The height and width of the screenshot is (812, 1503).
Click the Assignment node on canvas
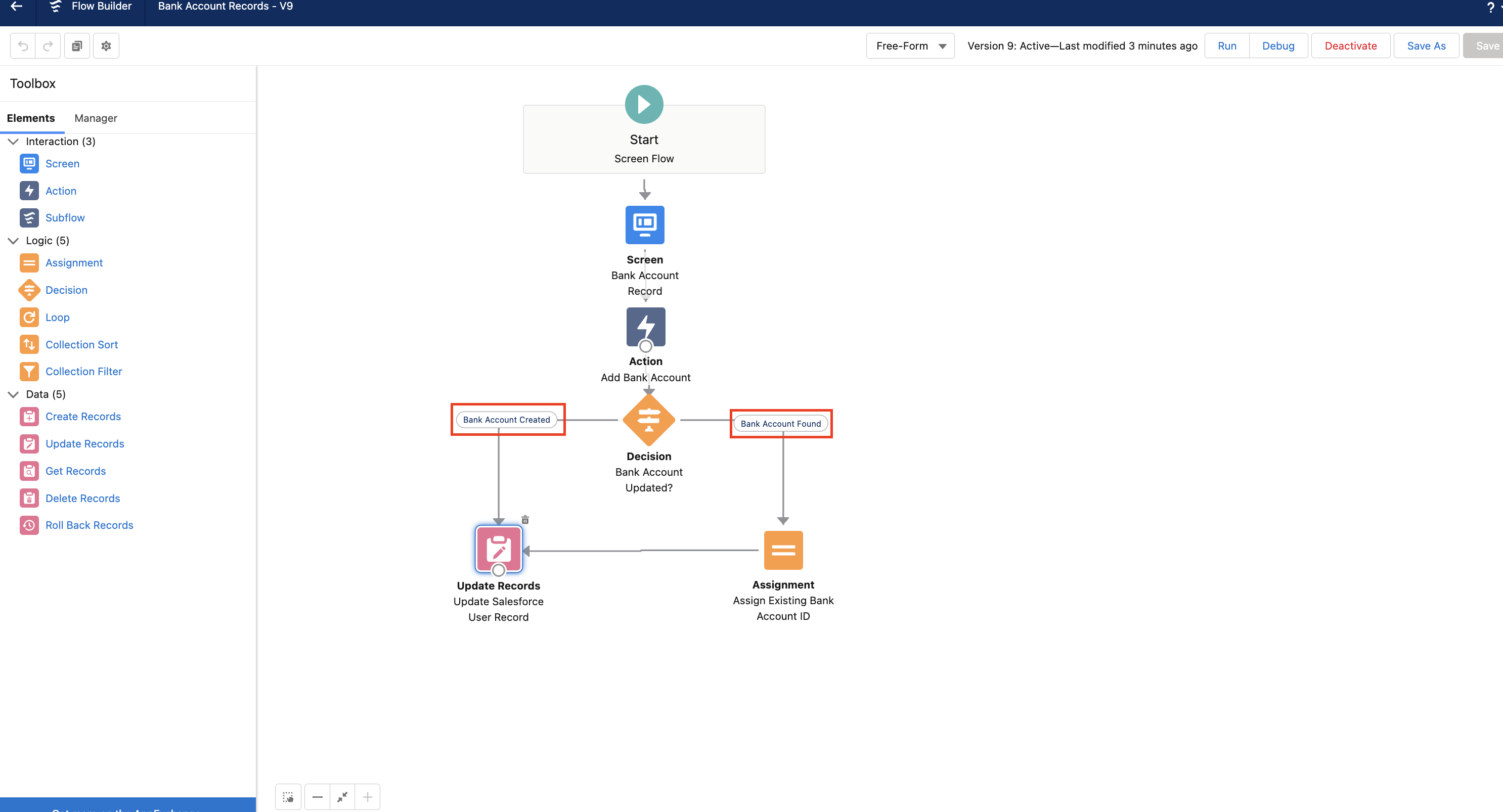(x=783, y=550)
